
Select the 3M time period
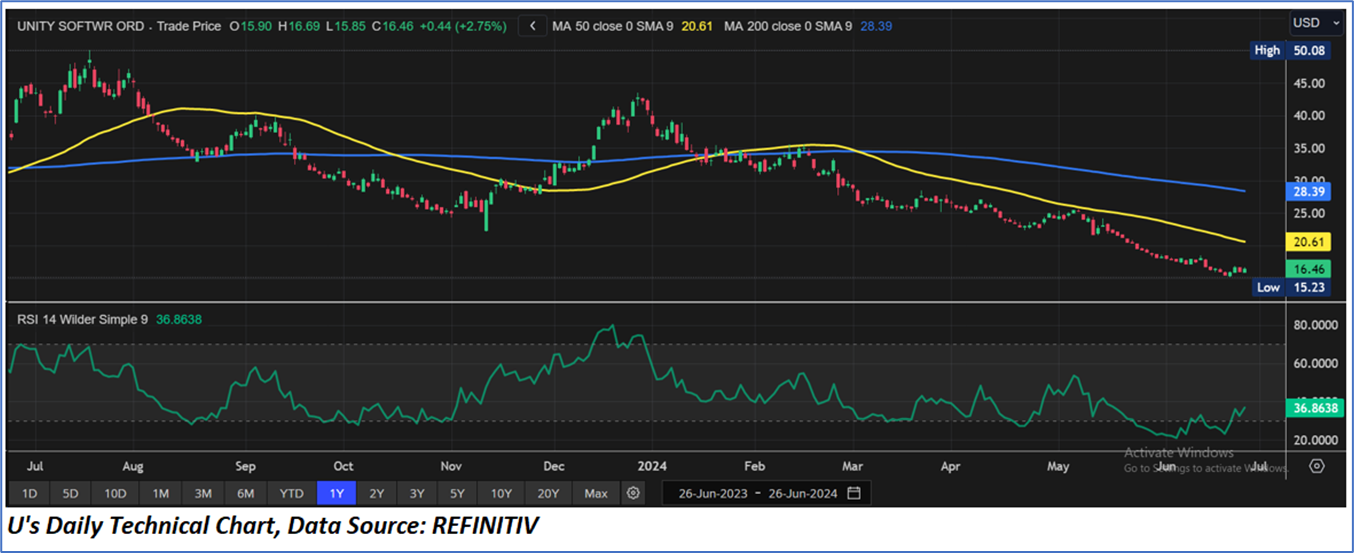coord(202,493)
